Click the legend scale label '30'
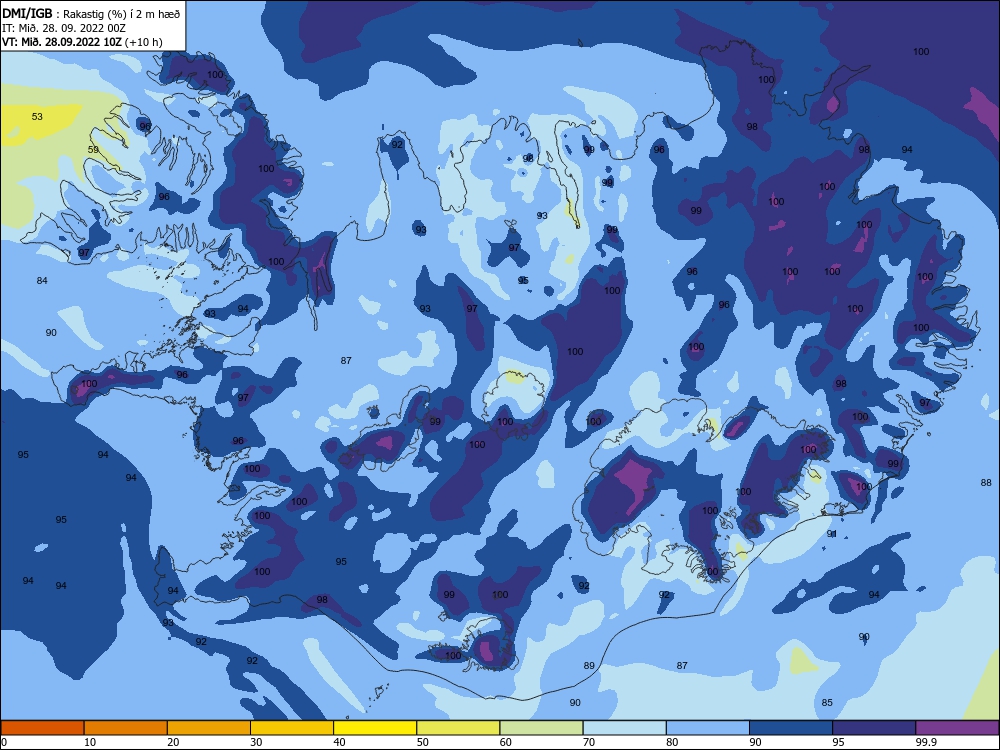 click(256, 742)
